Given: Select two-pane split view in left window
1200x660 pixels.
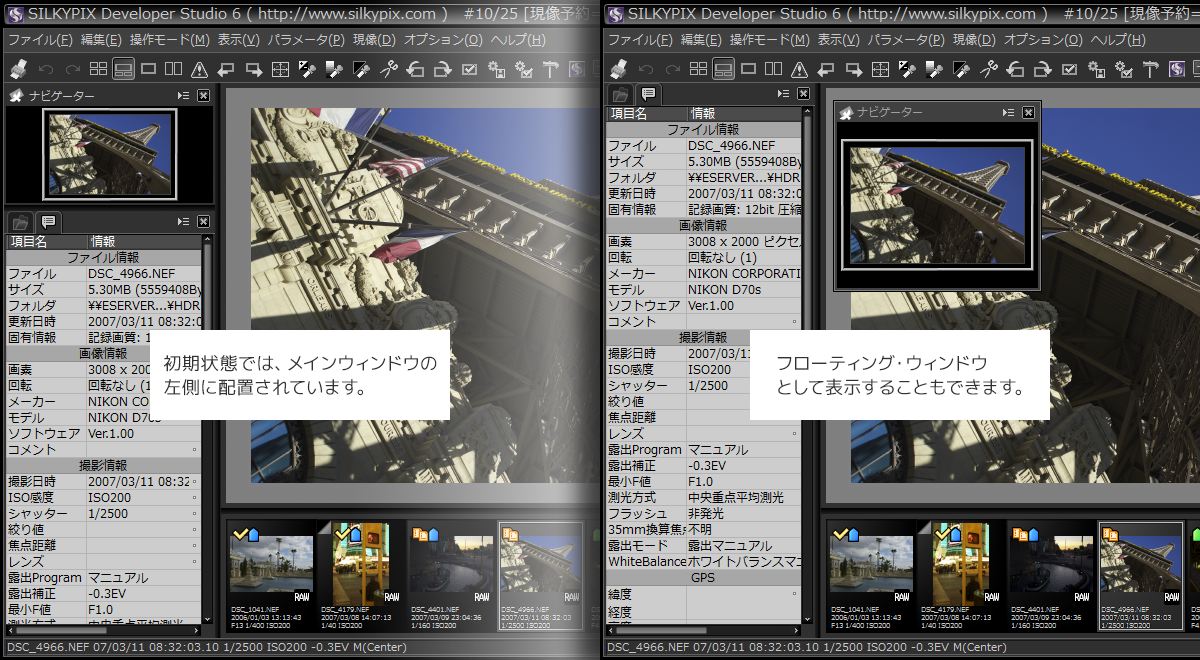Looking at the screenshot, I should pos(174,69).
